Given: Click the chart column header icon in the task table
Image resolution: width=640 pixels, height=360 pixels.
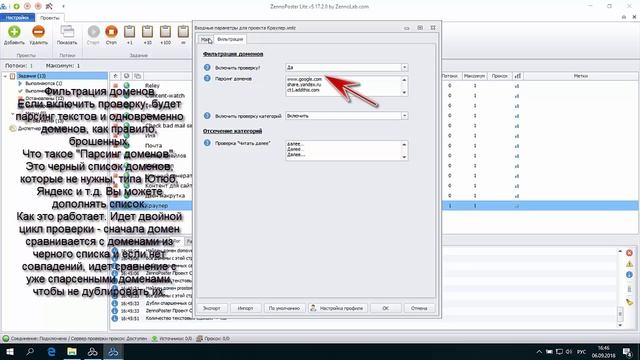Looking at the screenshot, I should (518, 76).
